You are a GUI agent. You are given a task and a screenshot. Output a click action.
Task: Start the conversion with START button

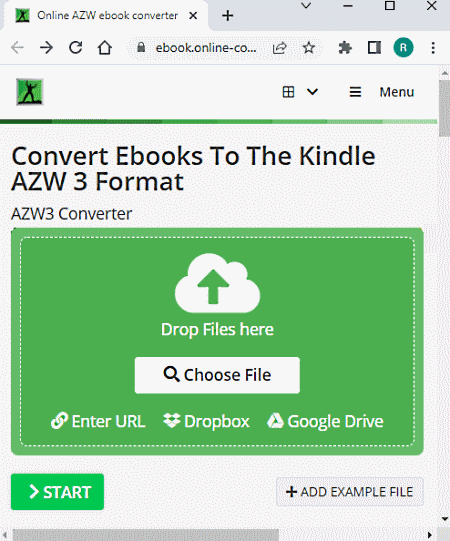(57, 492)
